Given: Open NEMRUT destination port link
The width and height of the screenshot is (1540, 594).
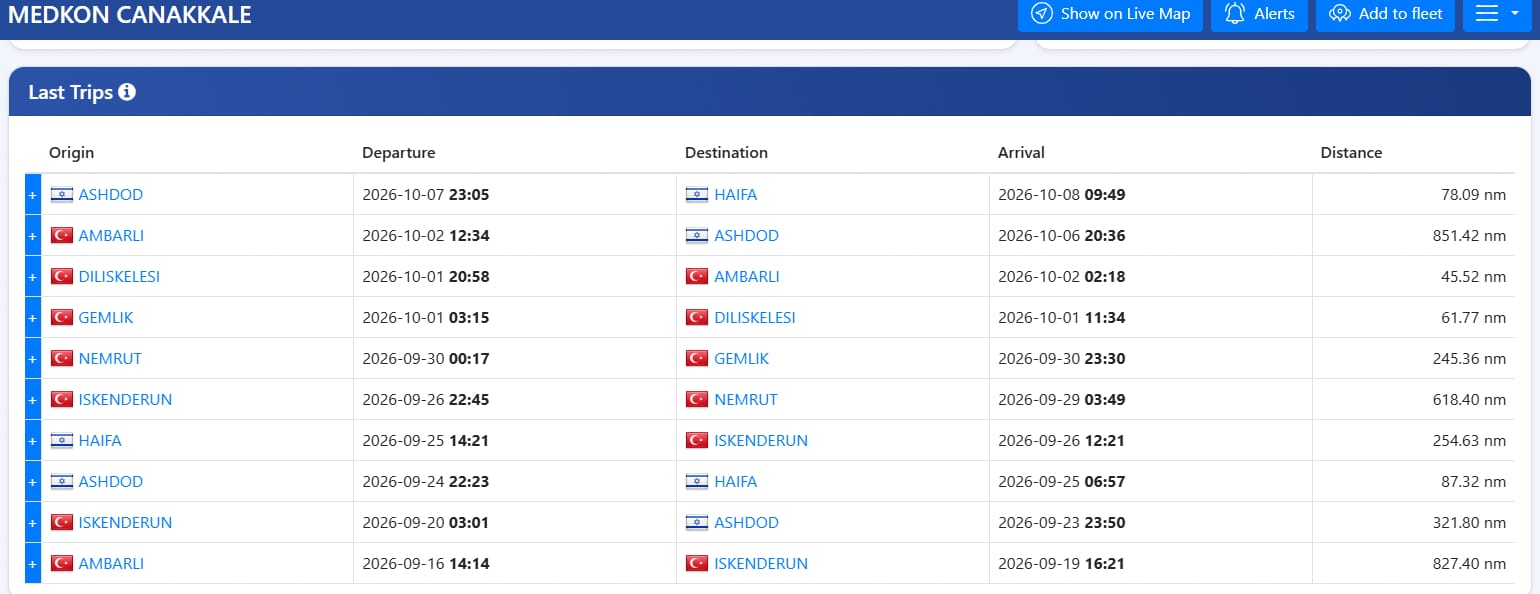Looking at the screenshot, I should (x=745, y=400).
